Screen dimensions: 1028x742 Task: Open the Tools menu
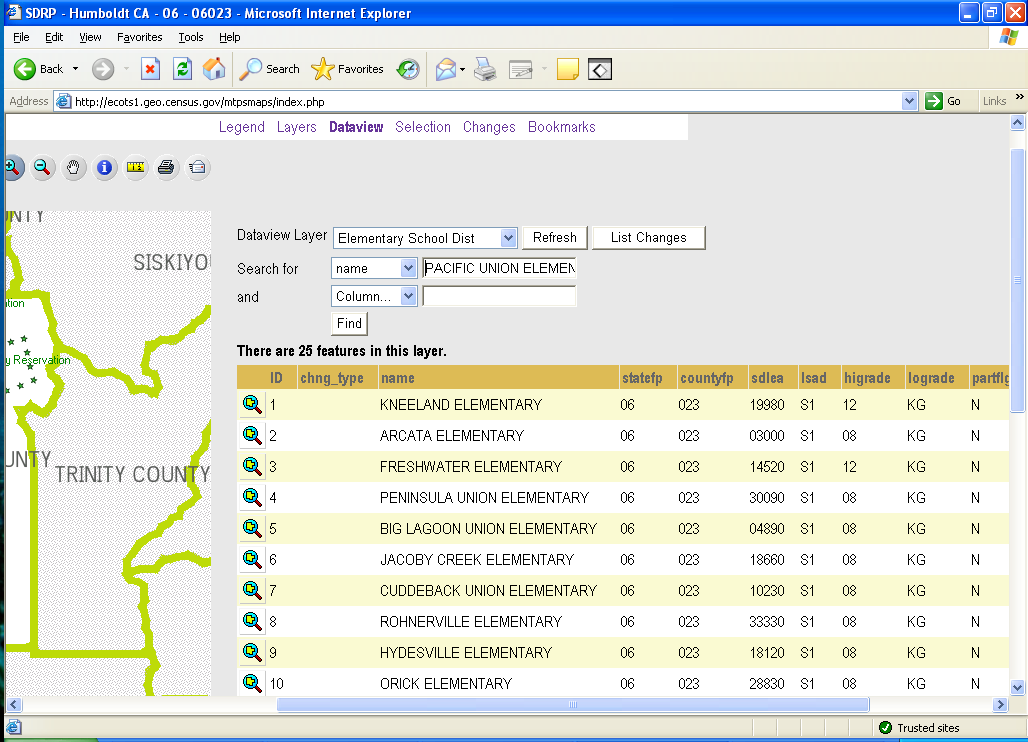(190, 37)
